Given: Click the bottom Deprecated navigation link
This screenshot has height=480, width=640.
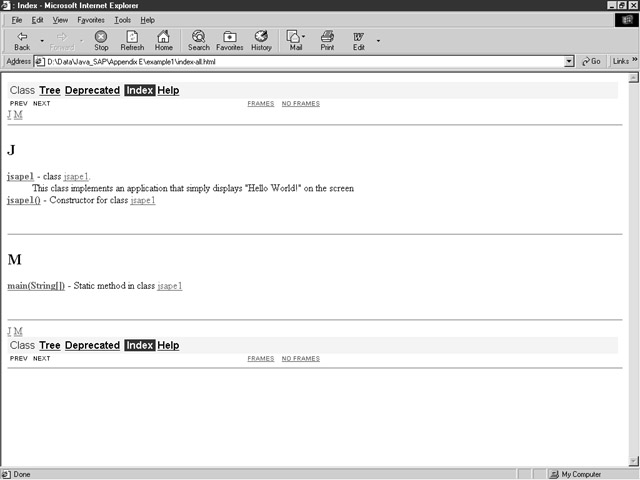Looking at the screenshot, I should pyautogui.click(x=92, y=345).
